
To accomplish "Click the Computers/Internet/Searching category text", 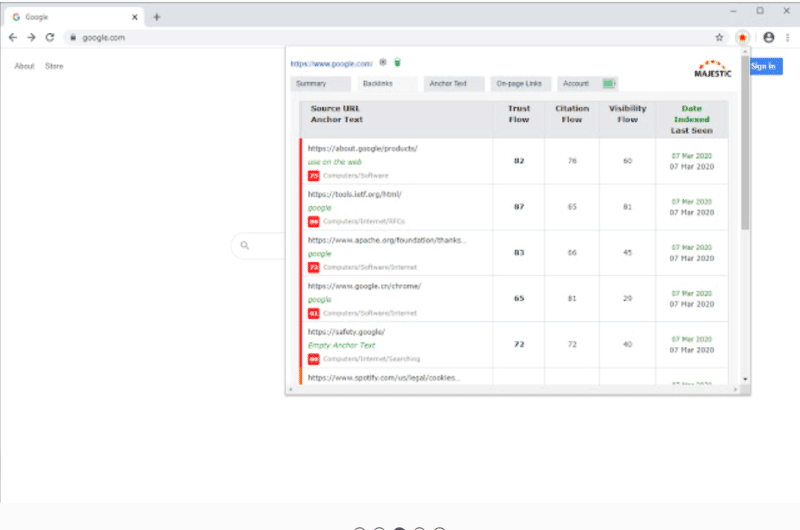I will [x=371, y=359].
